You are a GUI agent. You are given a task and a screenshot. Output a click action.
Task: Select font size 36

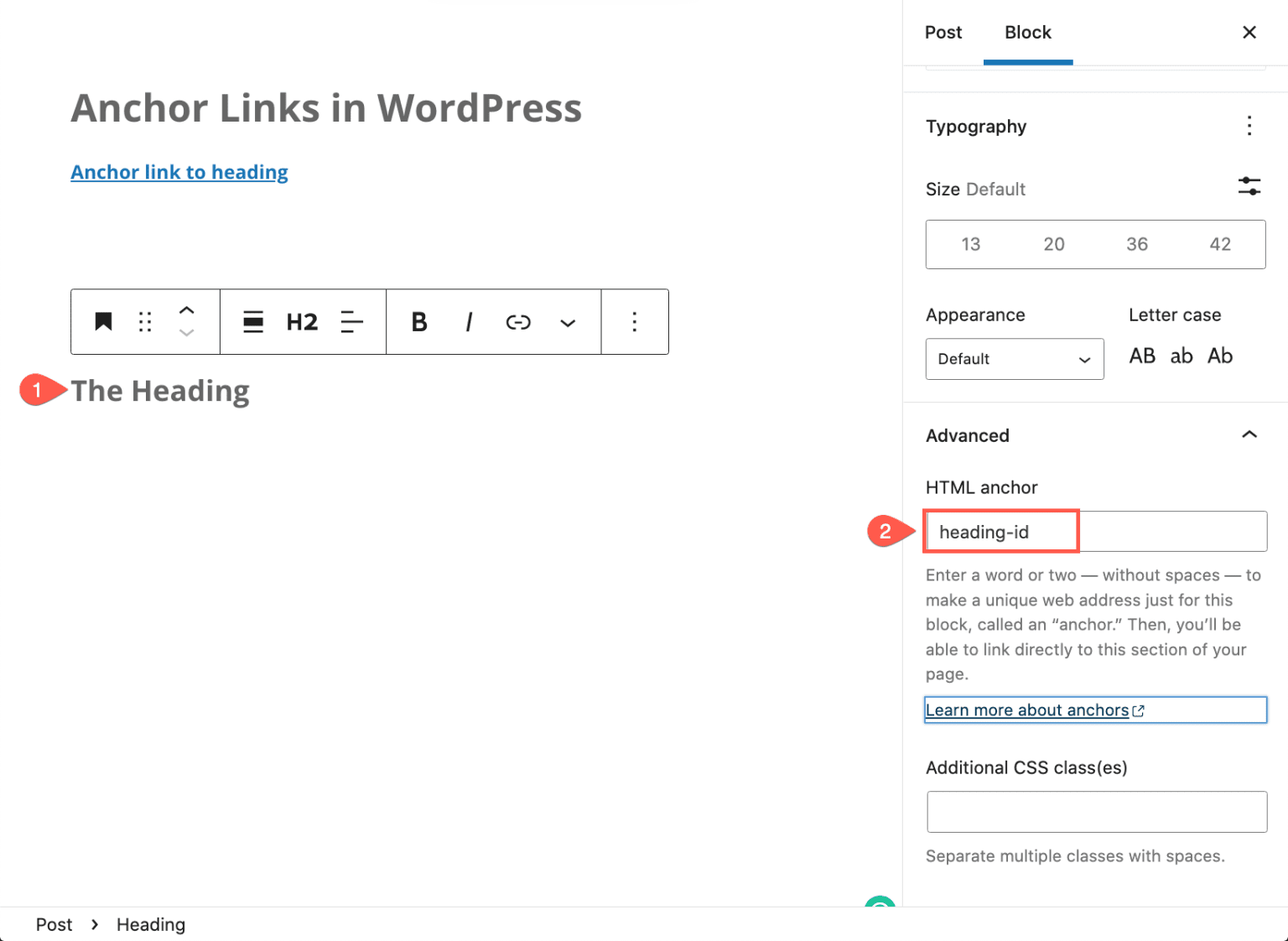tap(1137, 244)
